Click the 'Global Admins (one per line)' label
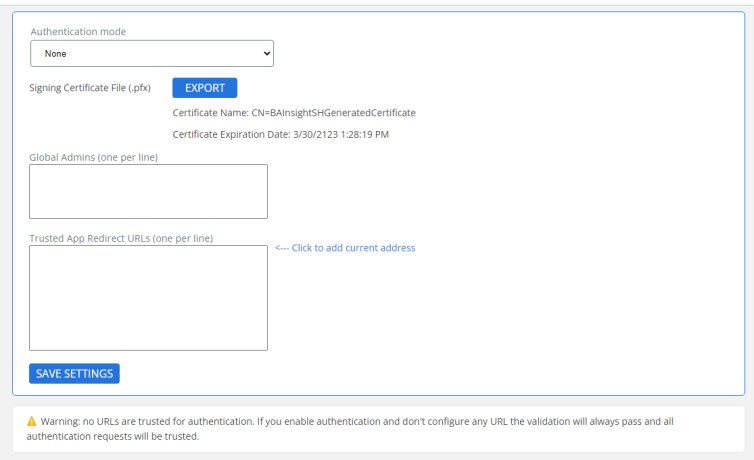The image size is (754, 460). 93,157
